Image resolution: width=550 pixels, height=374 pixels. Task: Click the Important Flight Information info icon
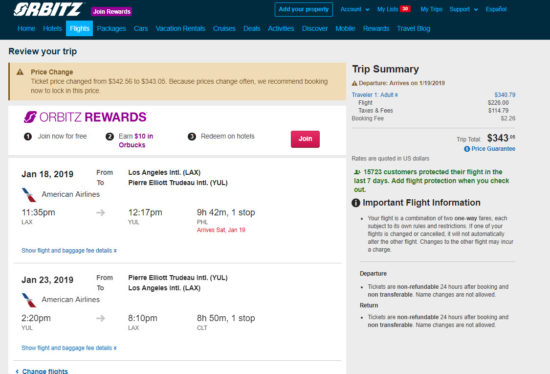(356, 203)
